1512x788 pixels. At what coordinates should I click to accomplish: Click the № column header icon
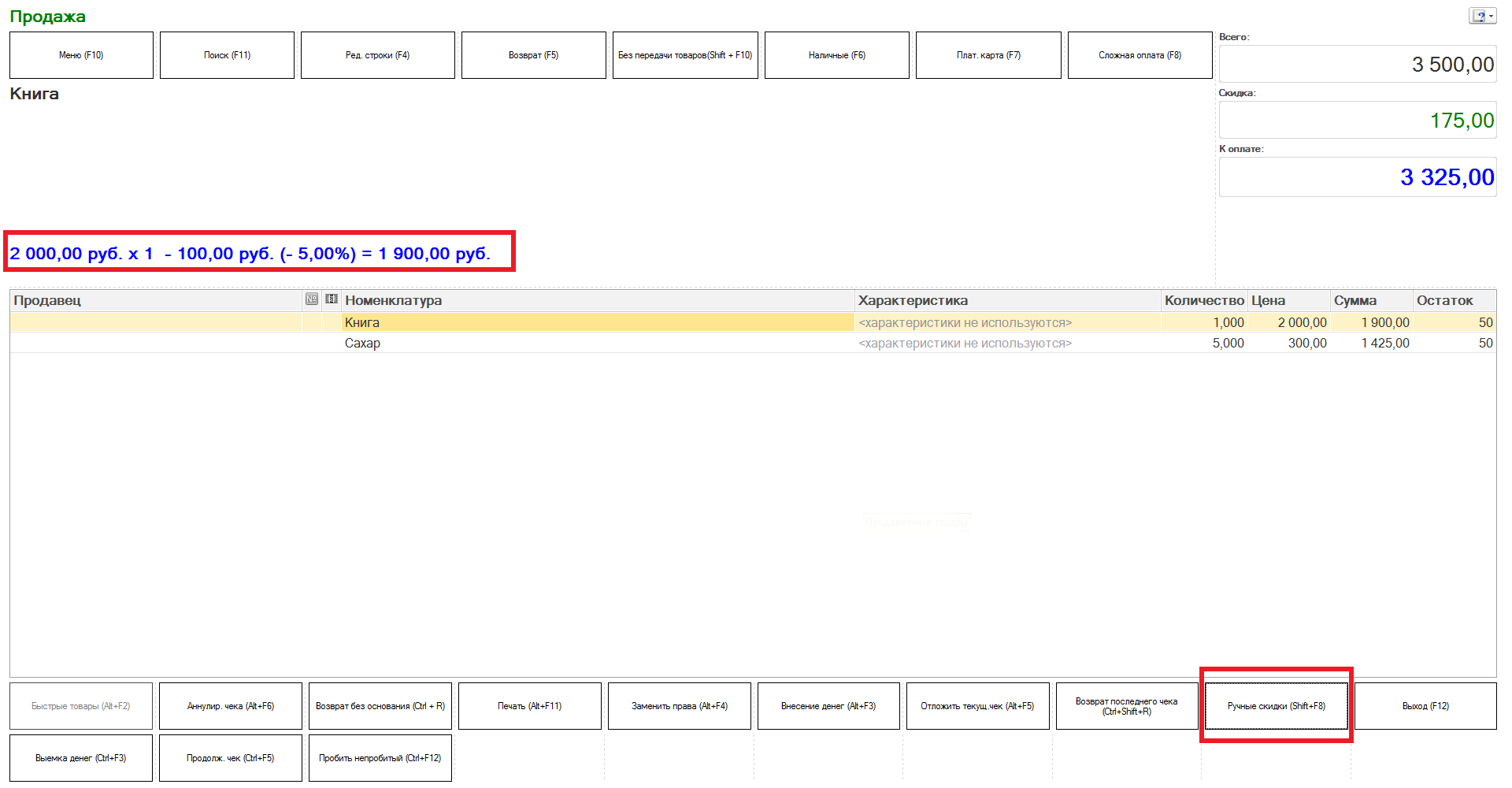point(312,299)
